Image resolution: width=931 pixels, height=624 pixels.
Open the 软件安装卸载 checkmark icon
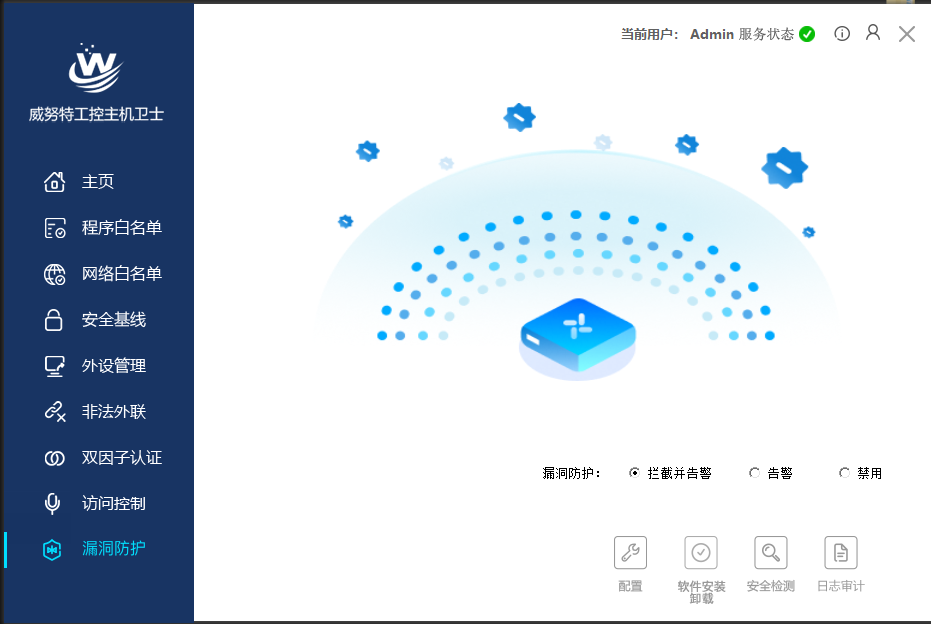point(701,552)
